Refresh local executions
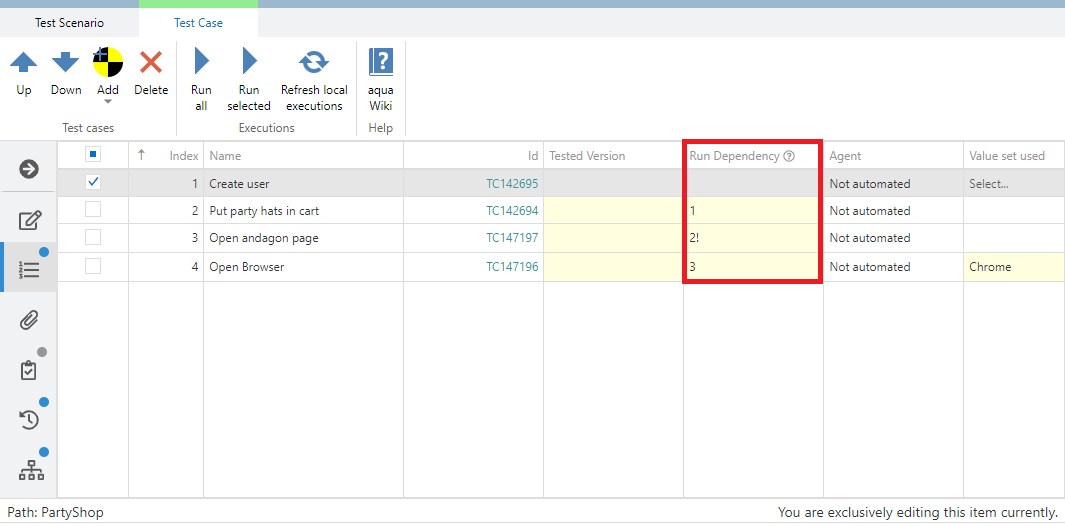 (313, 63)
